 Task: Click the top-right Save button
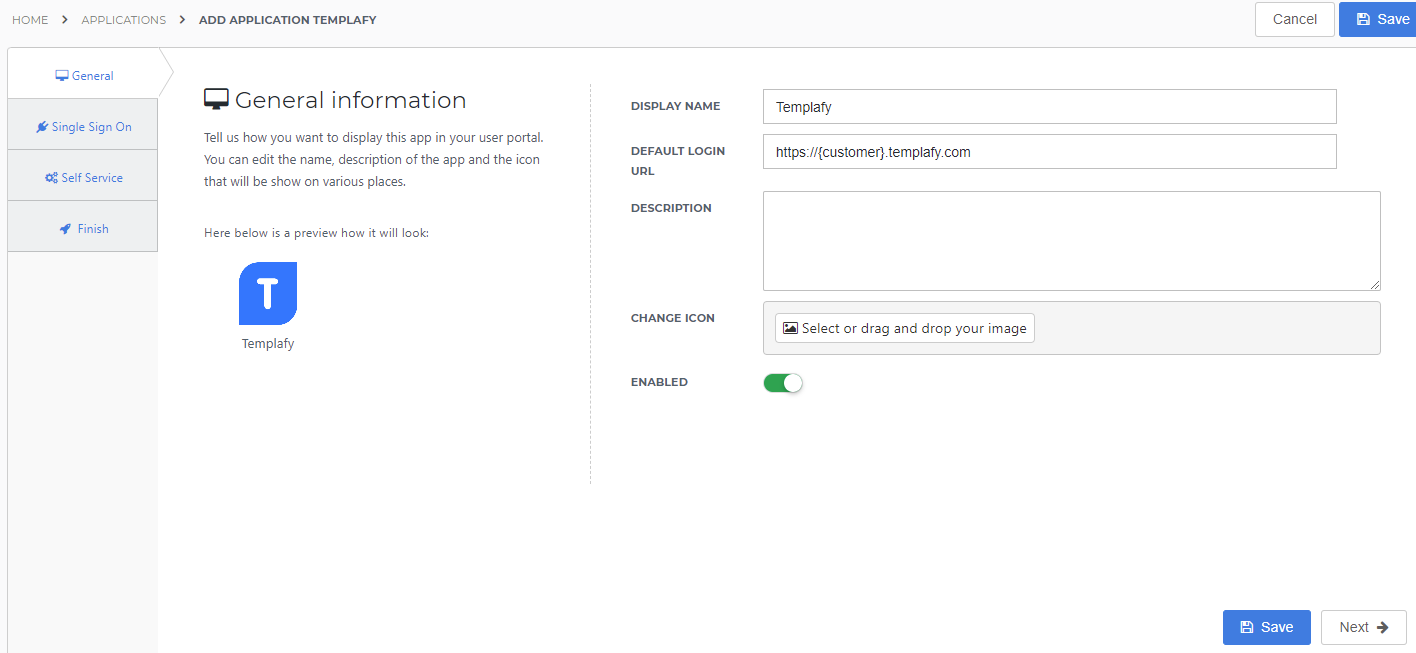click(x=1378, y=19)
